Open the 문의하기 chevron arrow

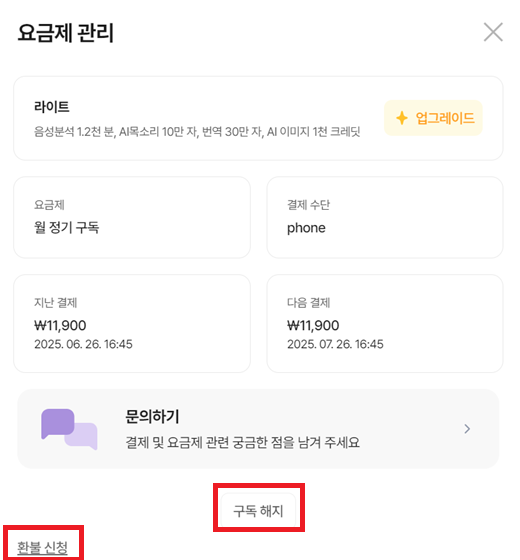(467, 429)
